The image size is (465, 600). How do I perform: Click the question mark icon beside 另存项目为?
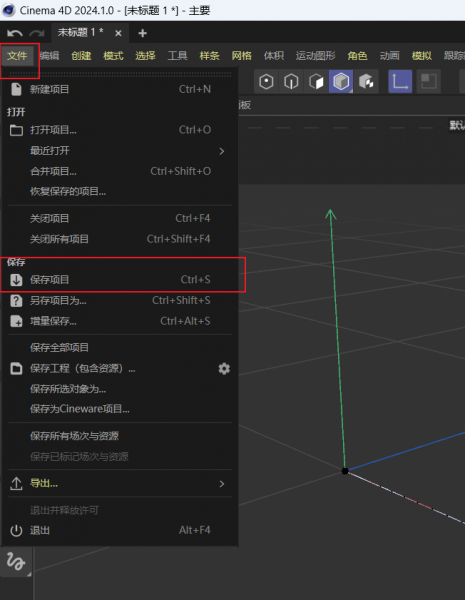pos(16,301)
